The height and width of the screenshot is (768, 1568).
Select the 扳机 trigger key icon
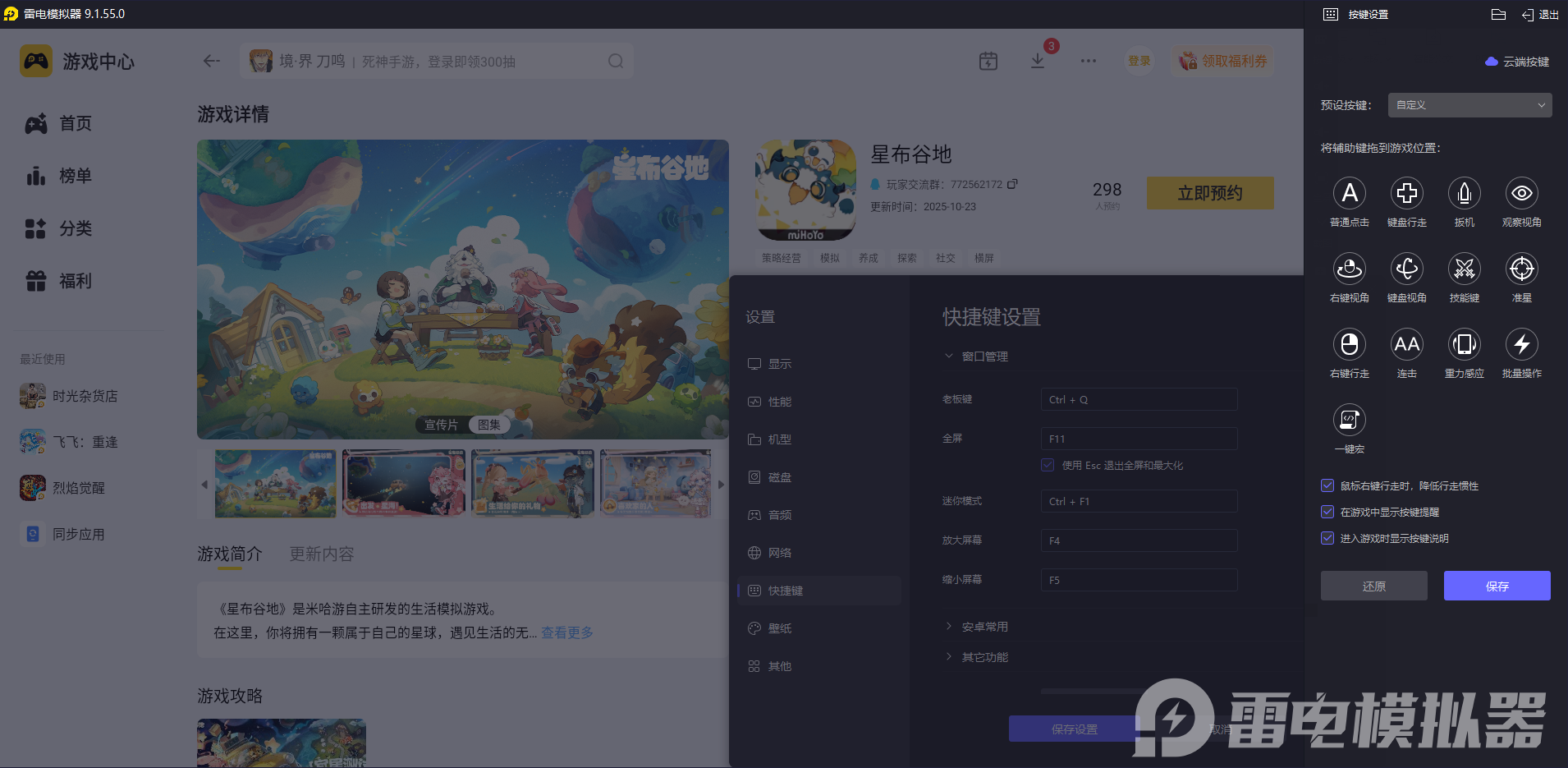pyautogui.click(x=1464, y=194)
